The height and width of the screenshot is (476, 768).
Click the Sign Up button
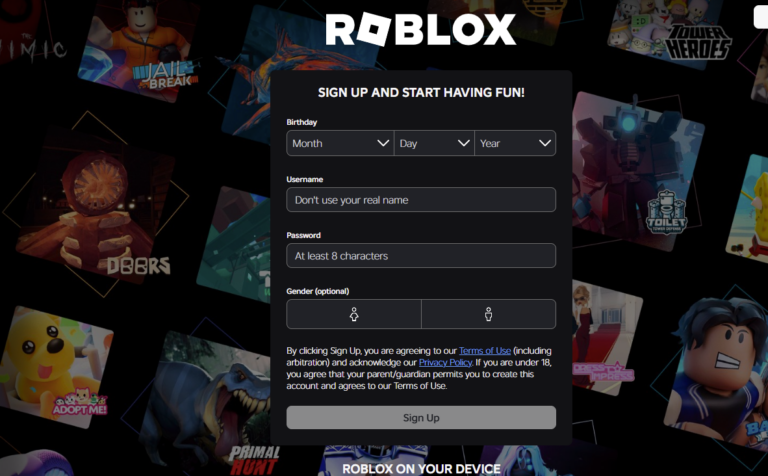[421, 418]
